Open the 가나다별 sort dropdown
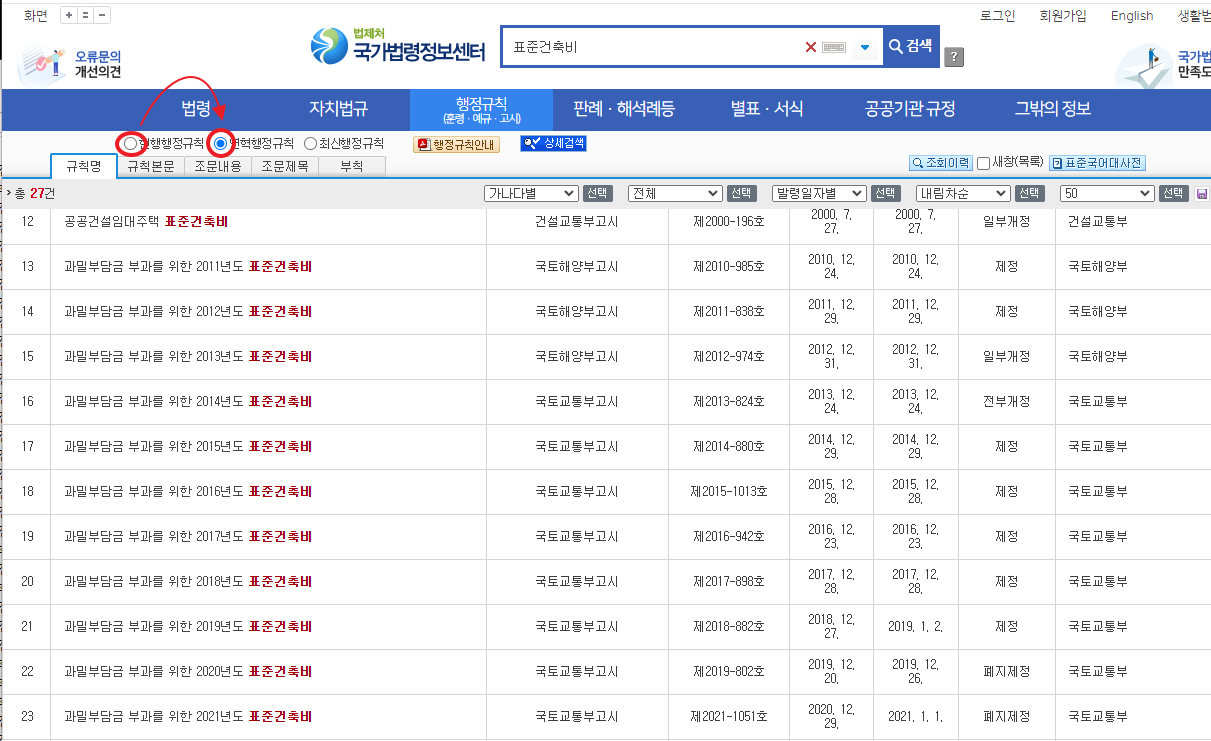Screen dimensions: 1211x741 [x=531, y=193]
